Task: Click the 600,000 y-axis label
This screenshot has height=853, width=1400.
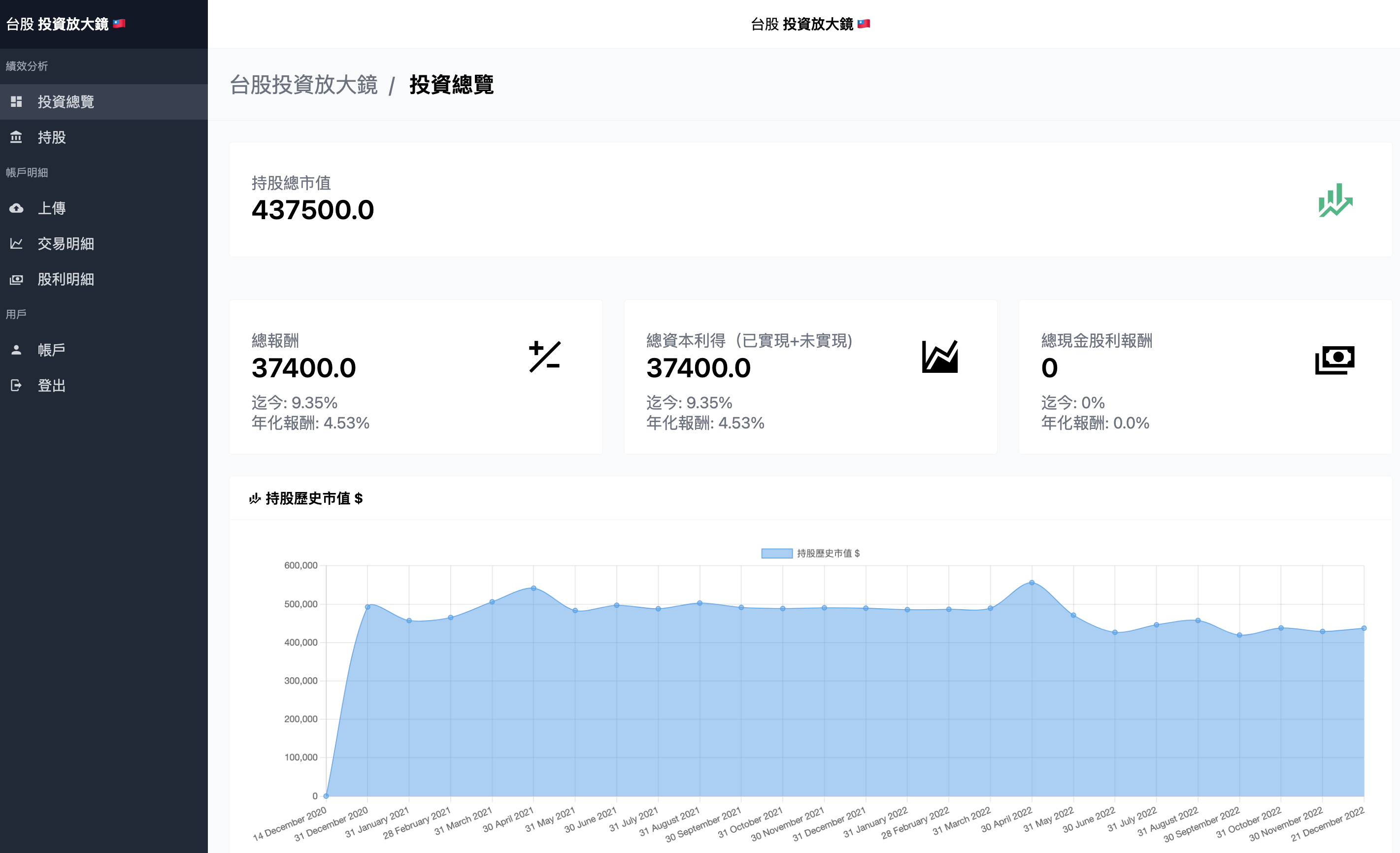Action: tap(300, 565)
